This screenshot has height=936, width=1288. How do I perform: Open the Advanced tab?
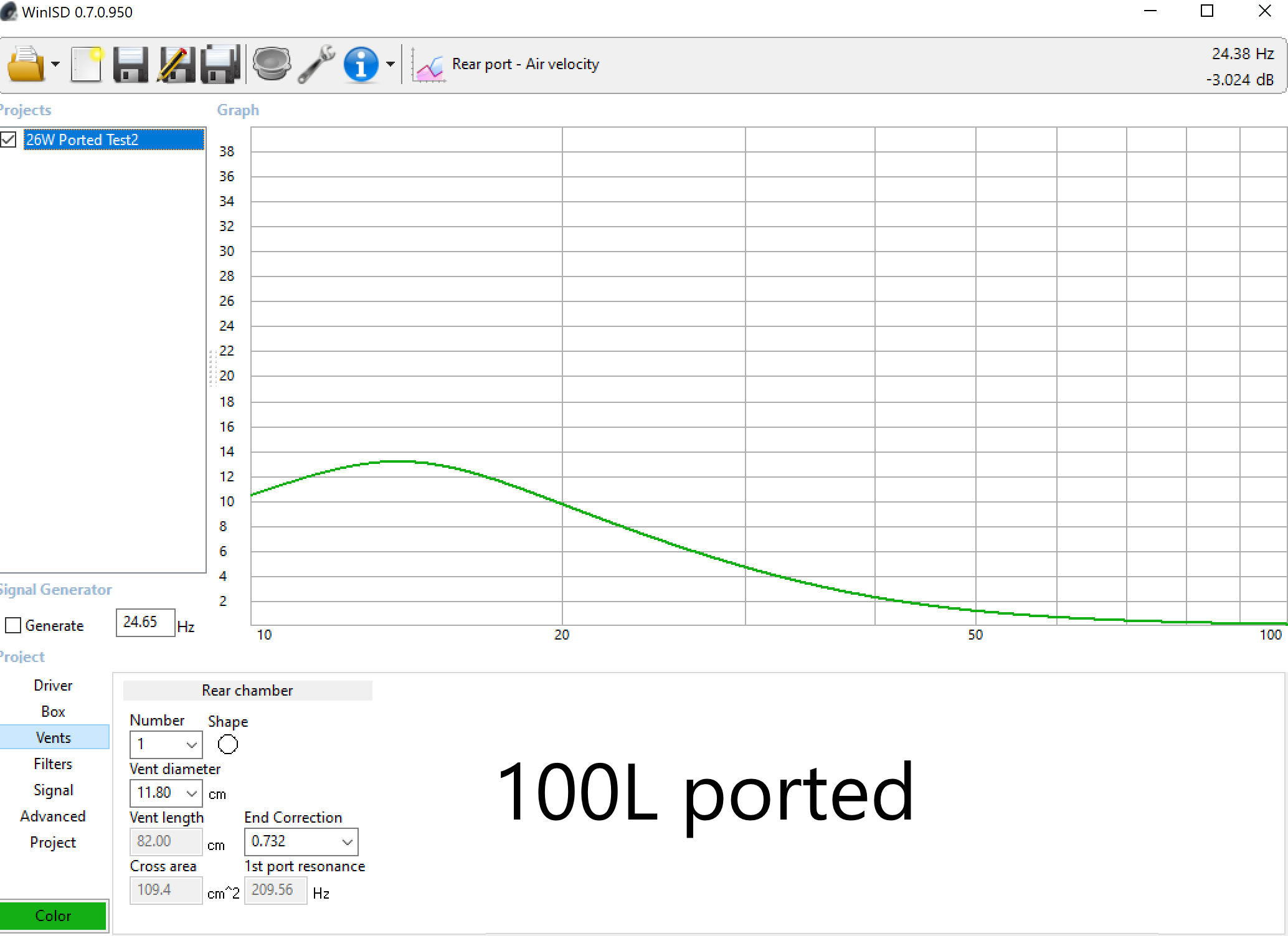tap(53, 816)
